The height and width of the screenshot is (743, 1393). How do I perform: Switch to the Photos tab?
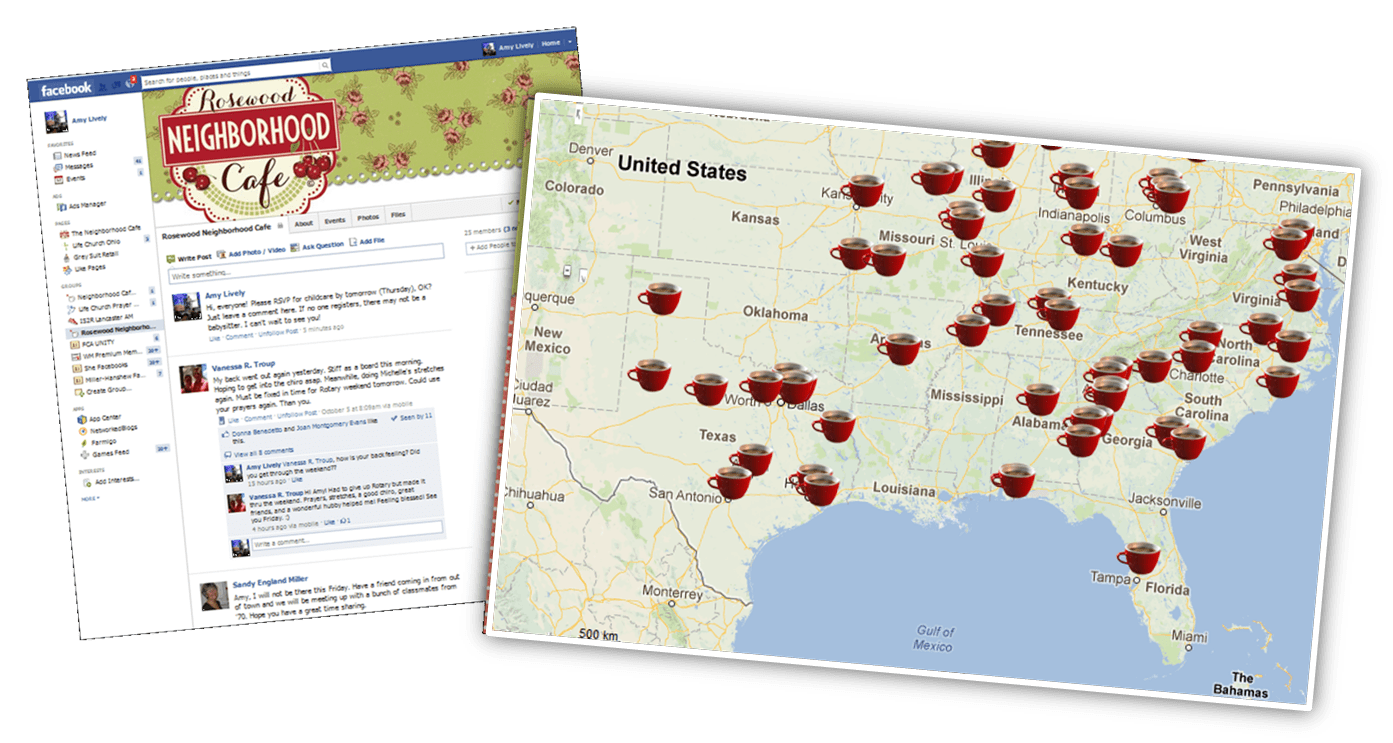point(368,217)
